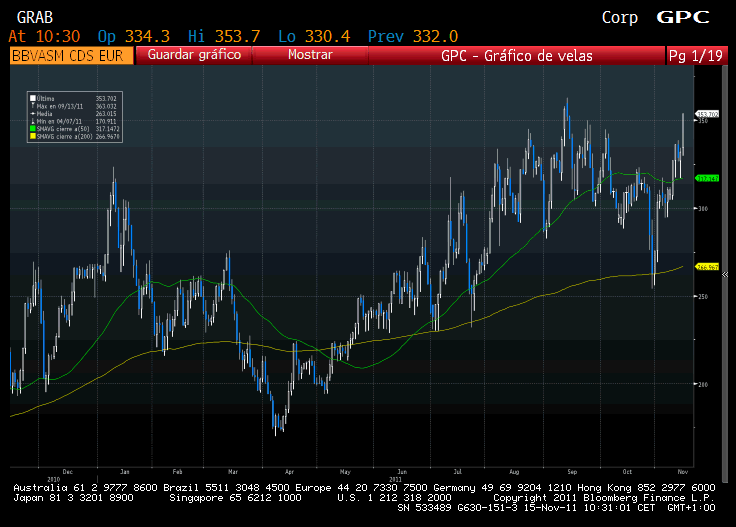Image resolution: width=736 pixels, height=527 pixels.
Task: Click the Copyright 2011 Bloomberg Finance L.P. text
Action: click(604, 497)
